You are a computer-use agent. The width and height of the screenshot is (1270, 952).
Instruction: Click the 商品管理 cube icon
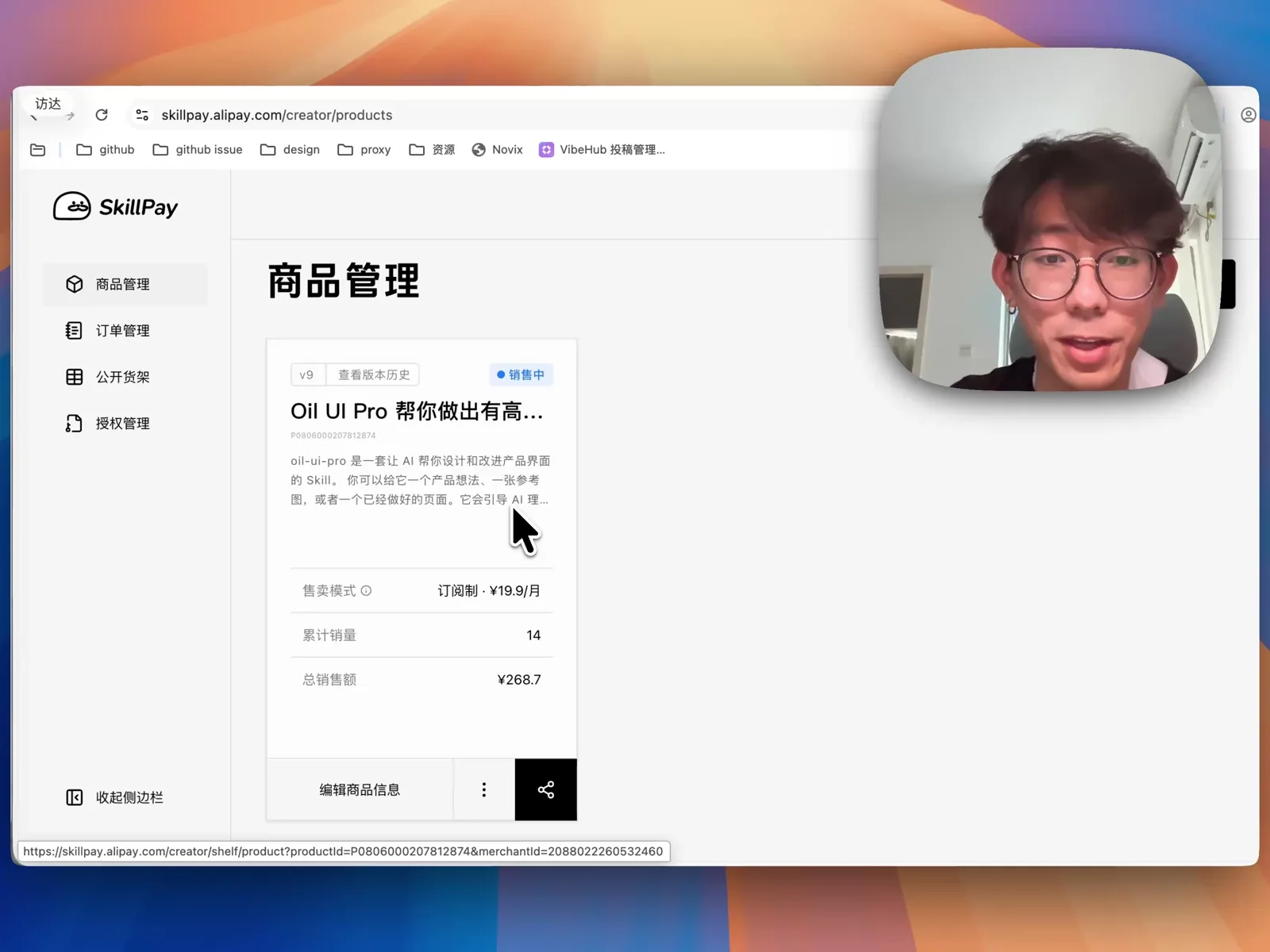[x=75, y=284]
